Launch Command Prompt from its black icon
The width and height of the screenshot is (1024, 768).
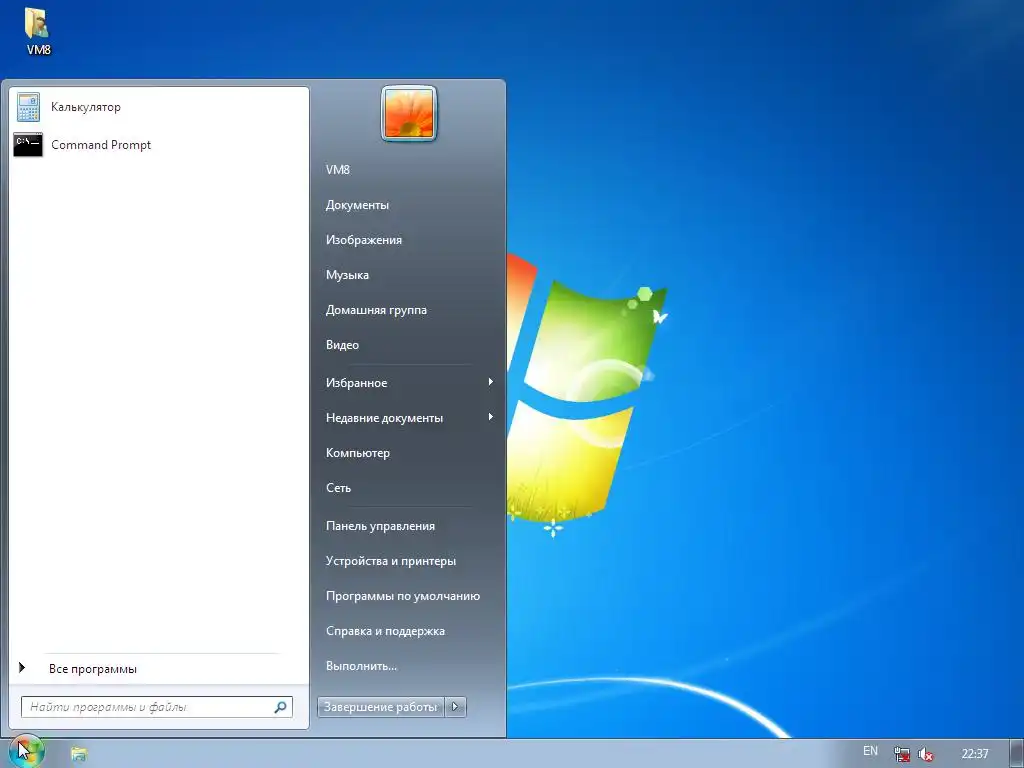pos(28,145)
